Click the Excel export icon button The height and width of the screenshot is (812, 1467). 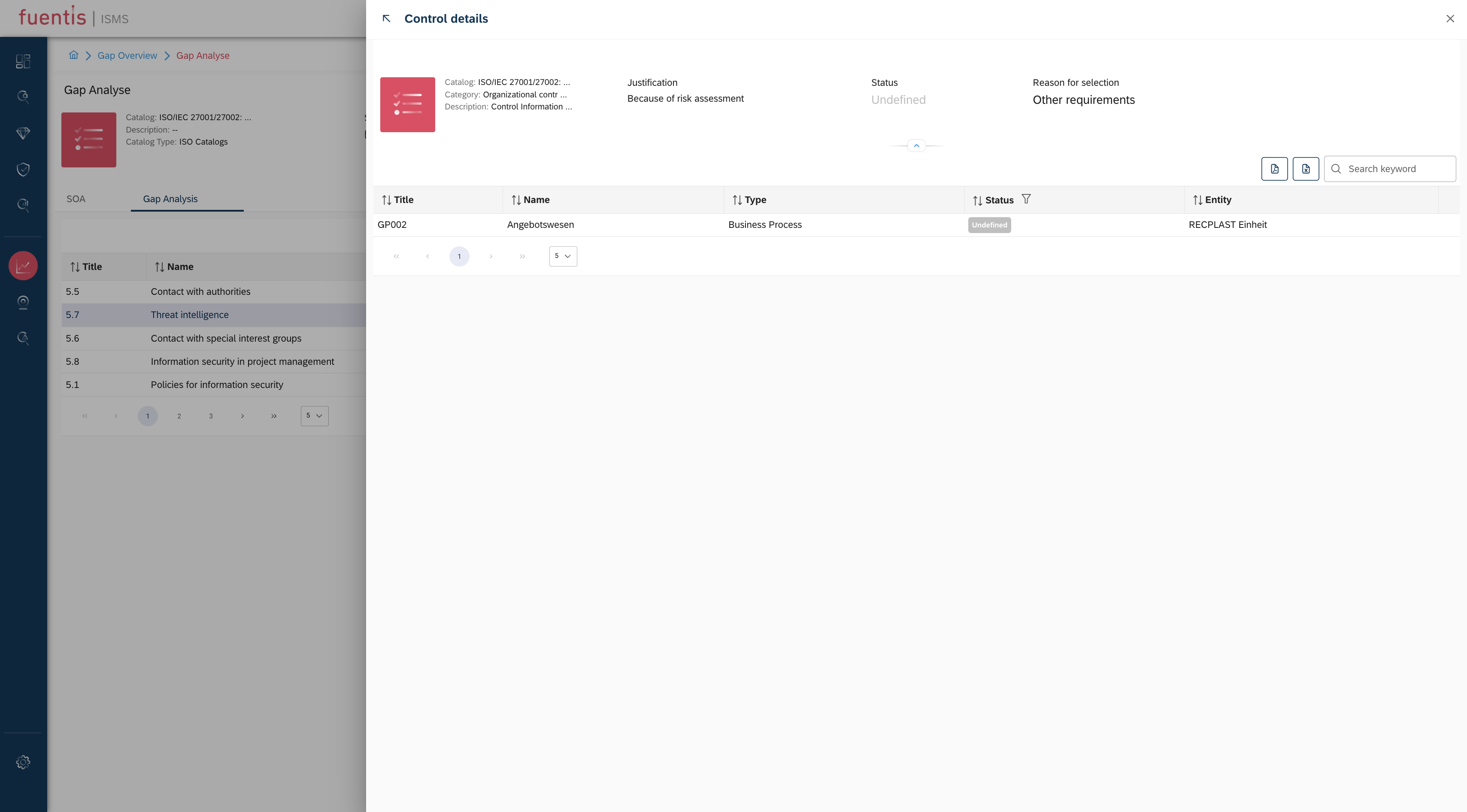[1305, 169]
